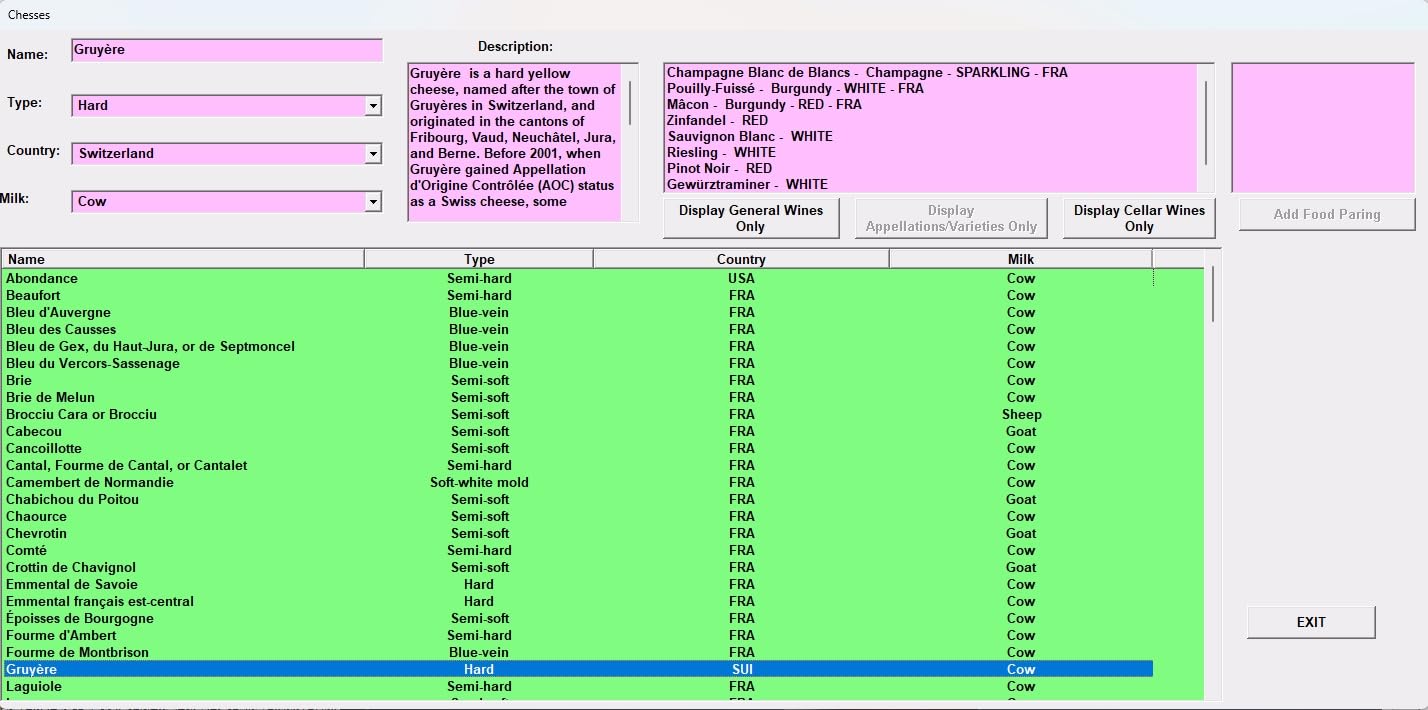Image resolution: width=1428 pixels, height=710 pixels.
Task: Select the Fourme de Montbrison row
Action: pyautogui.click(x=578, y=652)
